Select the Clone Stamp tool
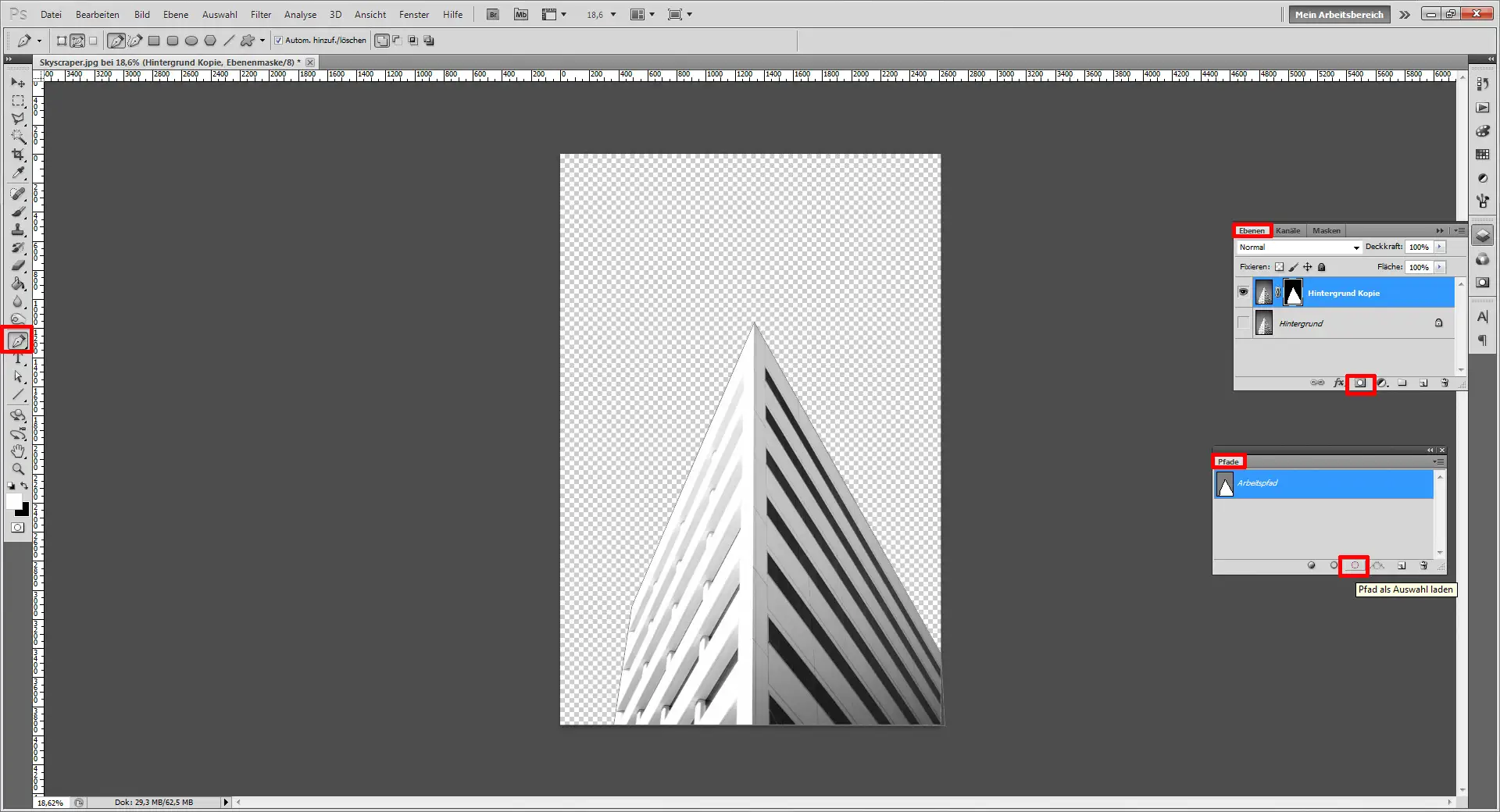 click(18, 230)
